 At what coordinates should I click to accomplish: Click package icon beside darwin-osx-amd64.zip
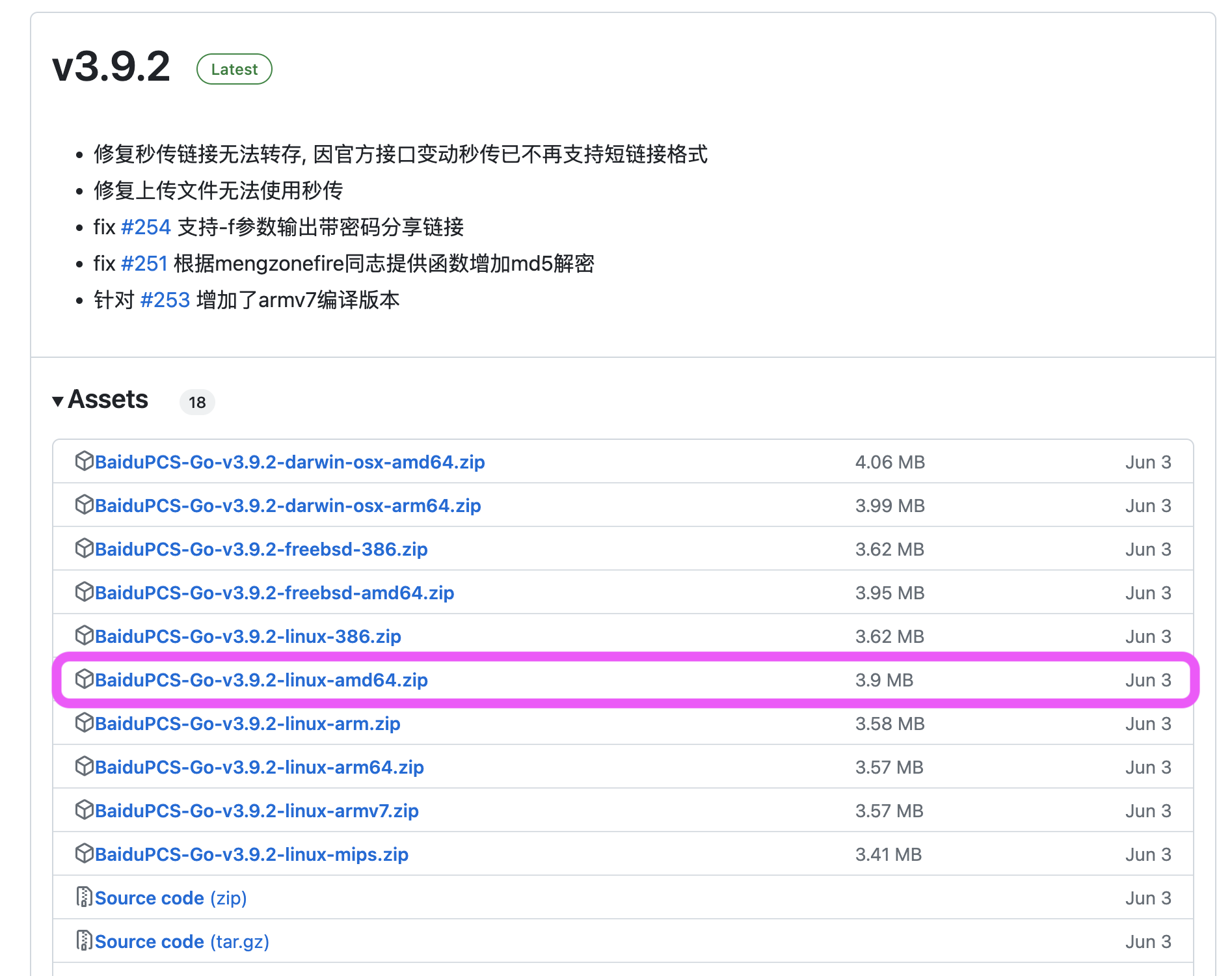(85, 461)
